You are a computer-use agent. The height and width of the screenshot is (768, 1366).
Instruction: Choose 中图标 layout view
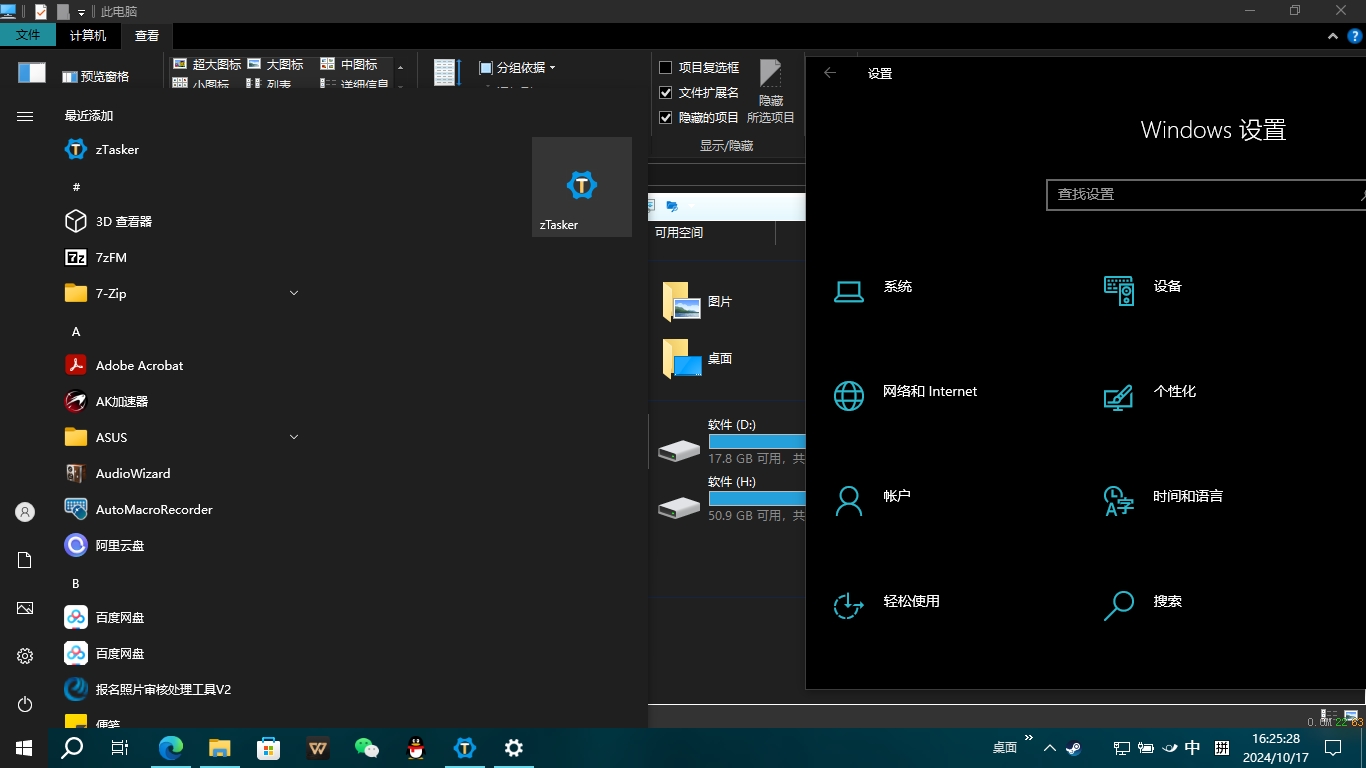pyautogui.click(x=348, y=64)
